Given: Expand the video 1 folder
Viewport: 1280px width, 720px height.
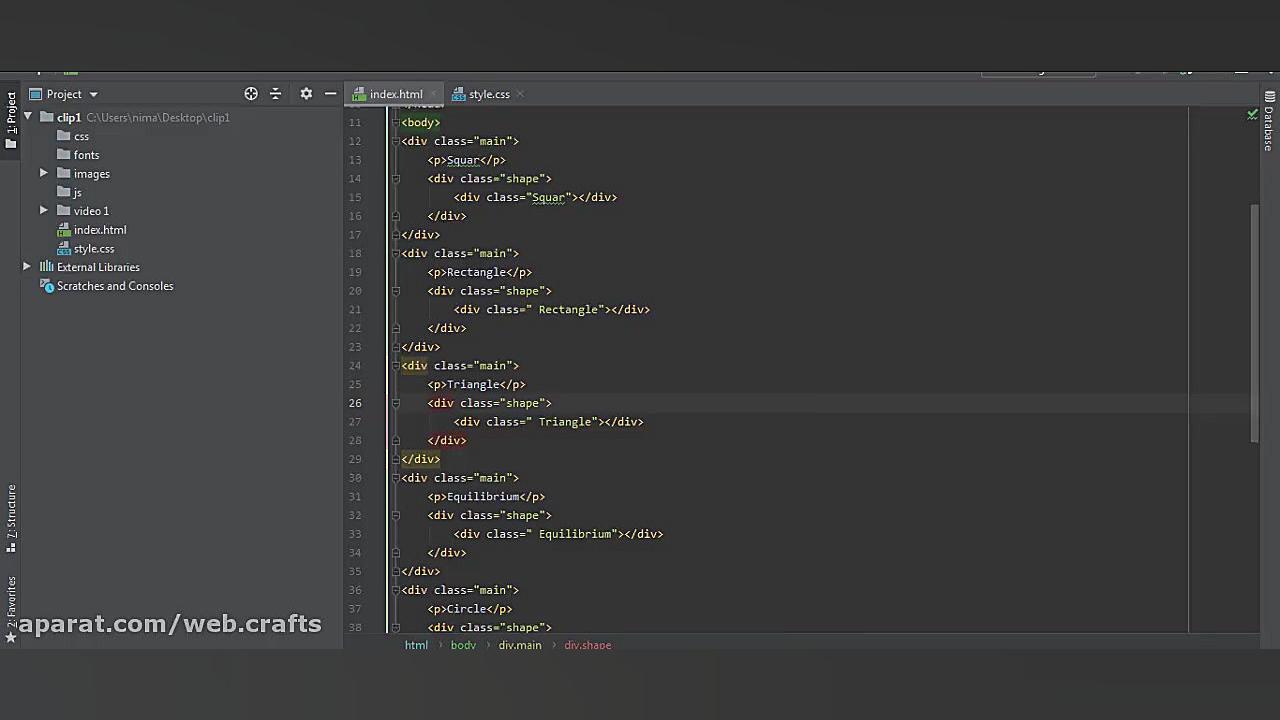Looking at the screenshot, I should [44, 211].
